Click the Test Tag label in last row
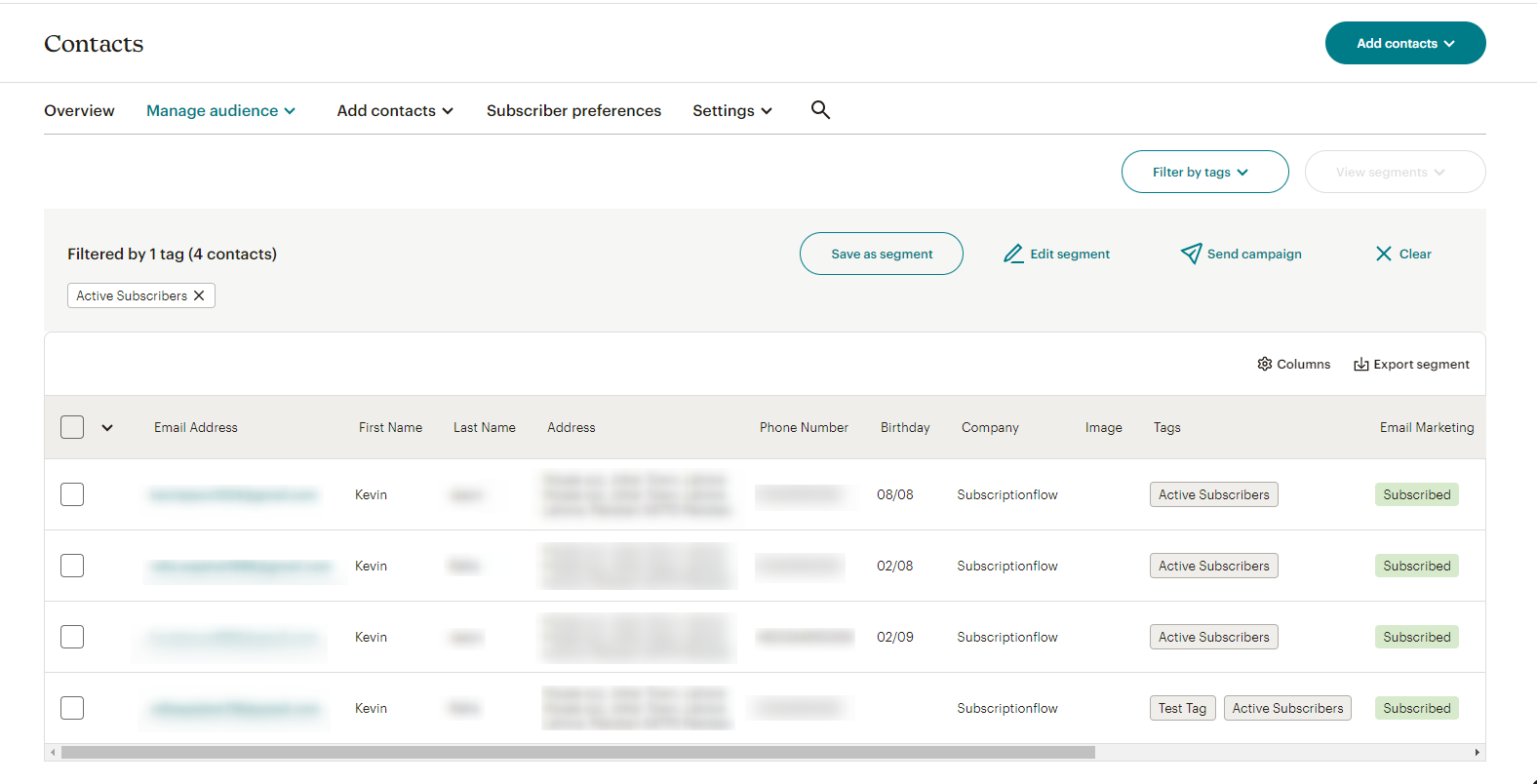This screenshot has width=1537, height=784. click(1183, 708)
